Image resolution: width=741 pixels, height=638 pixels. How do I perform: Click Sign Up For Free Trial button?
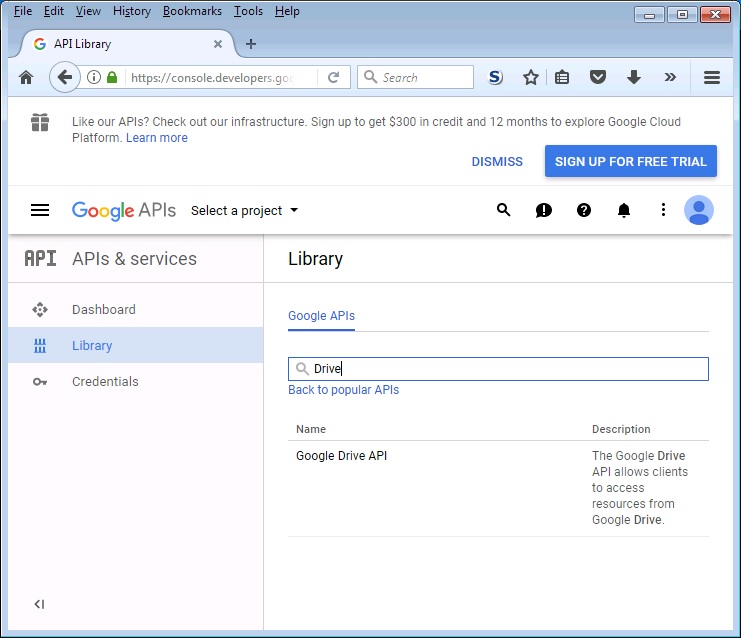[631, 162]
